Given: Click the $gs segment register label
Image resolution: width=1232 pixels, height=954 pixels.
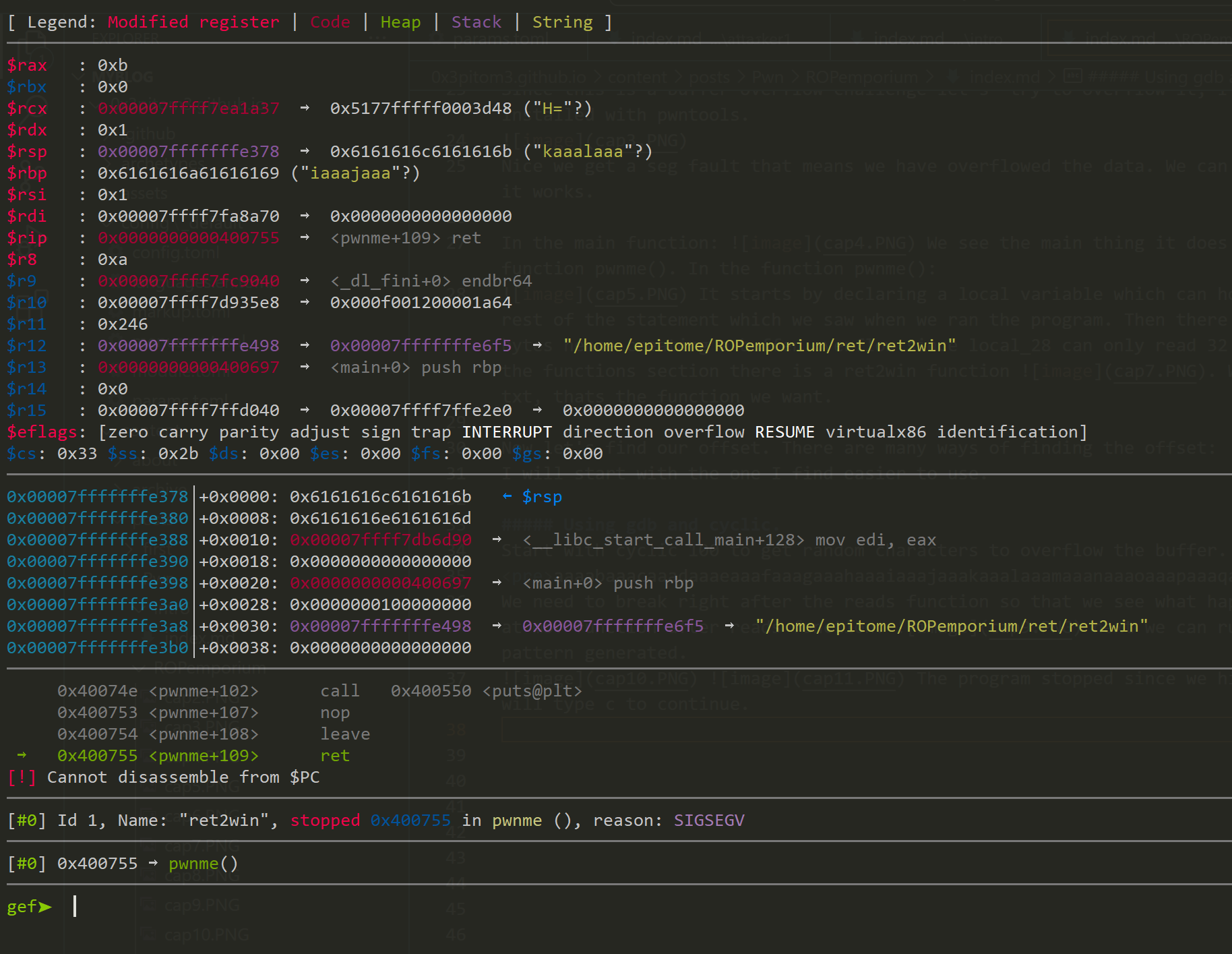Looking at the screenshot, I should pyautogui.click(x=527, y=454).
